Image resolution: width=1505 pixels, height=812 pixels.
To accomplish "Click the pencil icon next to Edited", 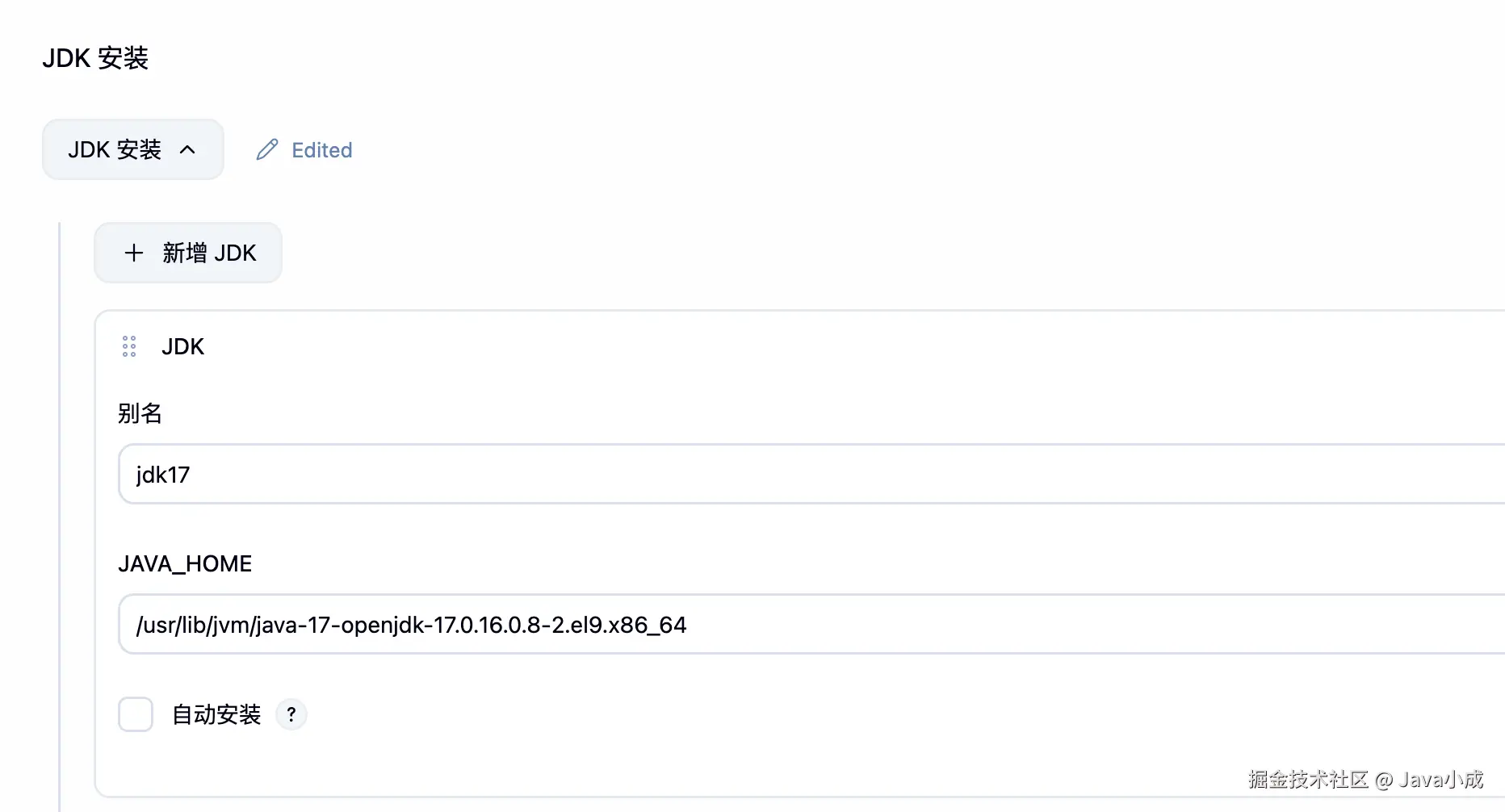I will [x=266, y=149].
